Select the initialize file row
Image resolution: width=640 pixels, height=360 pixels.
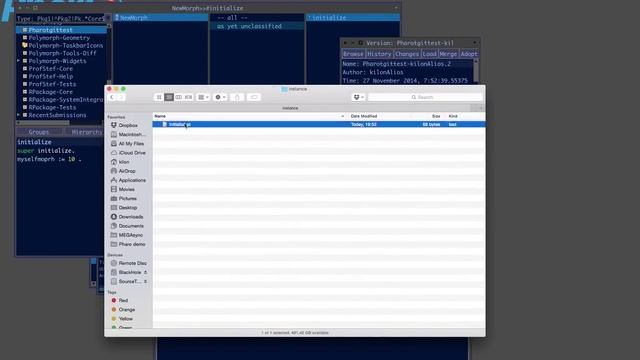(x=319, y=124)
